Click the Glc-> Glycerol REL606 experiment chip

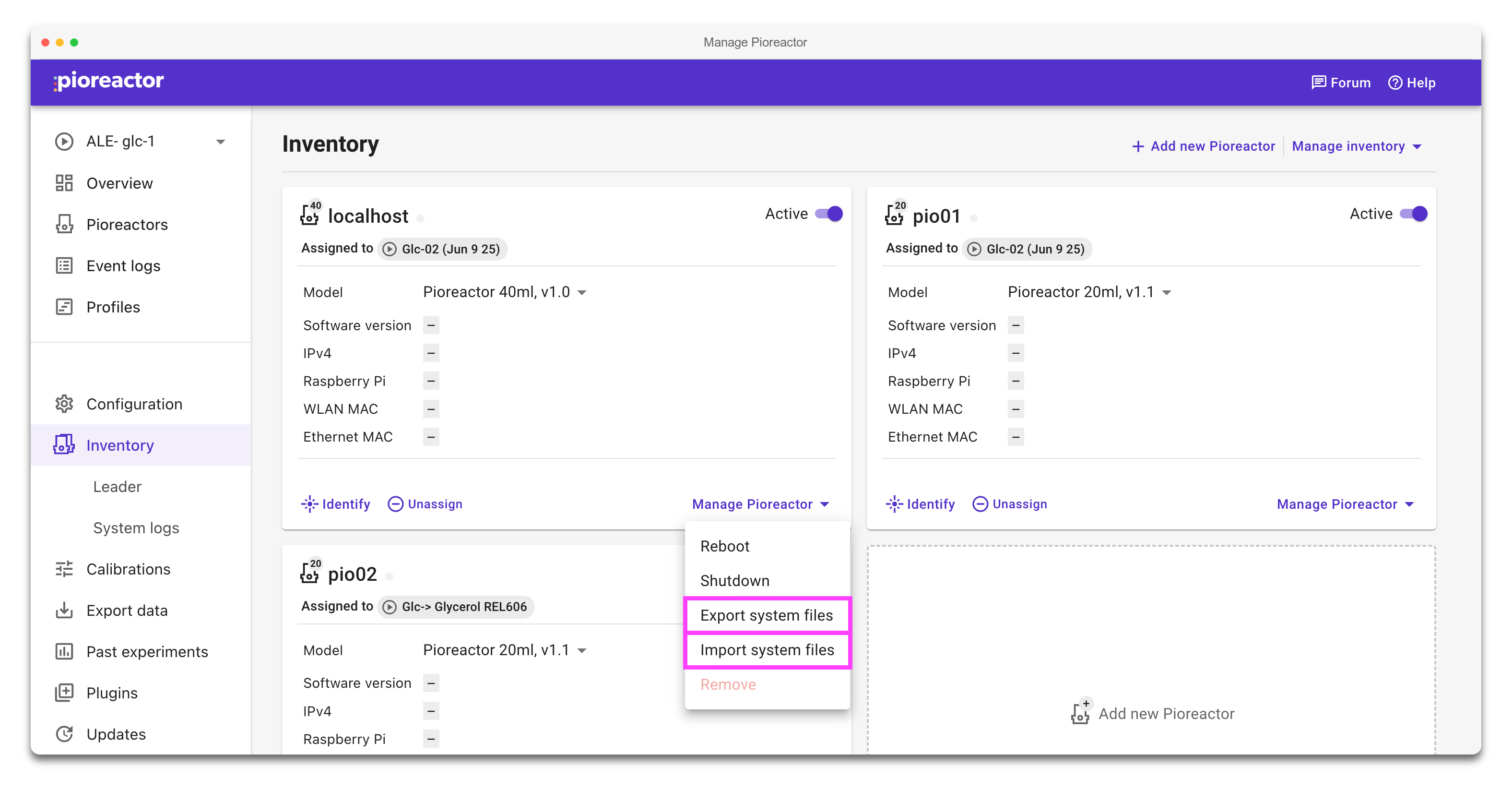[x=457, y=607]
